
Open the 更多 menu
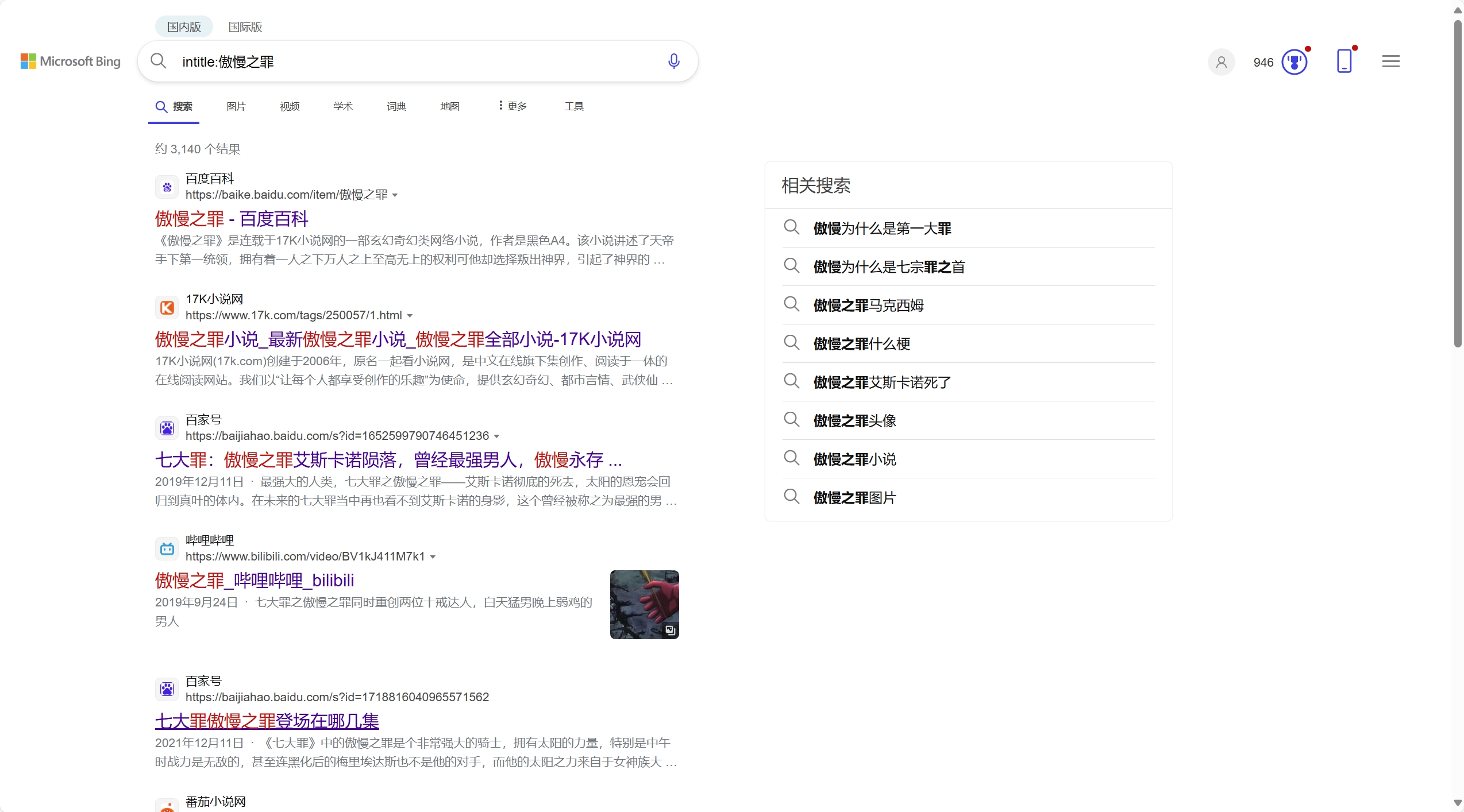tap(513, 106)
